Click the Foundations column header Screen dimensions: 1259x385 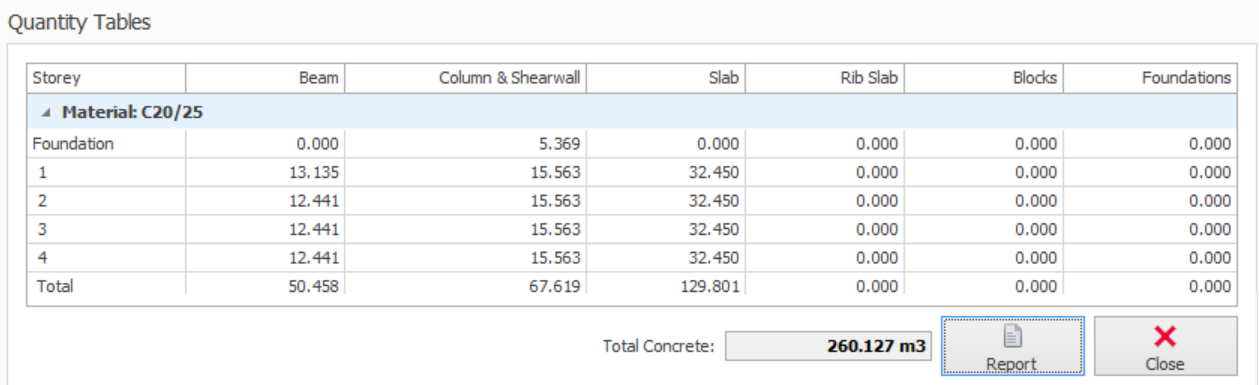[x=1149, y=78]
